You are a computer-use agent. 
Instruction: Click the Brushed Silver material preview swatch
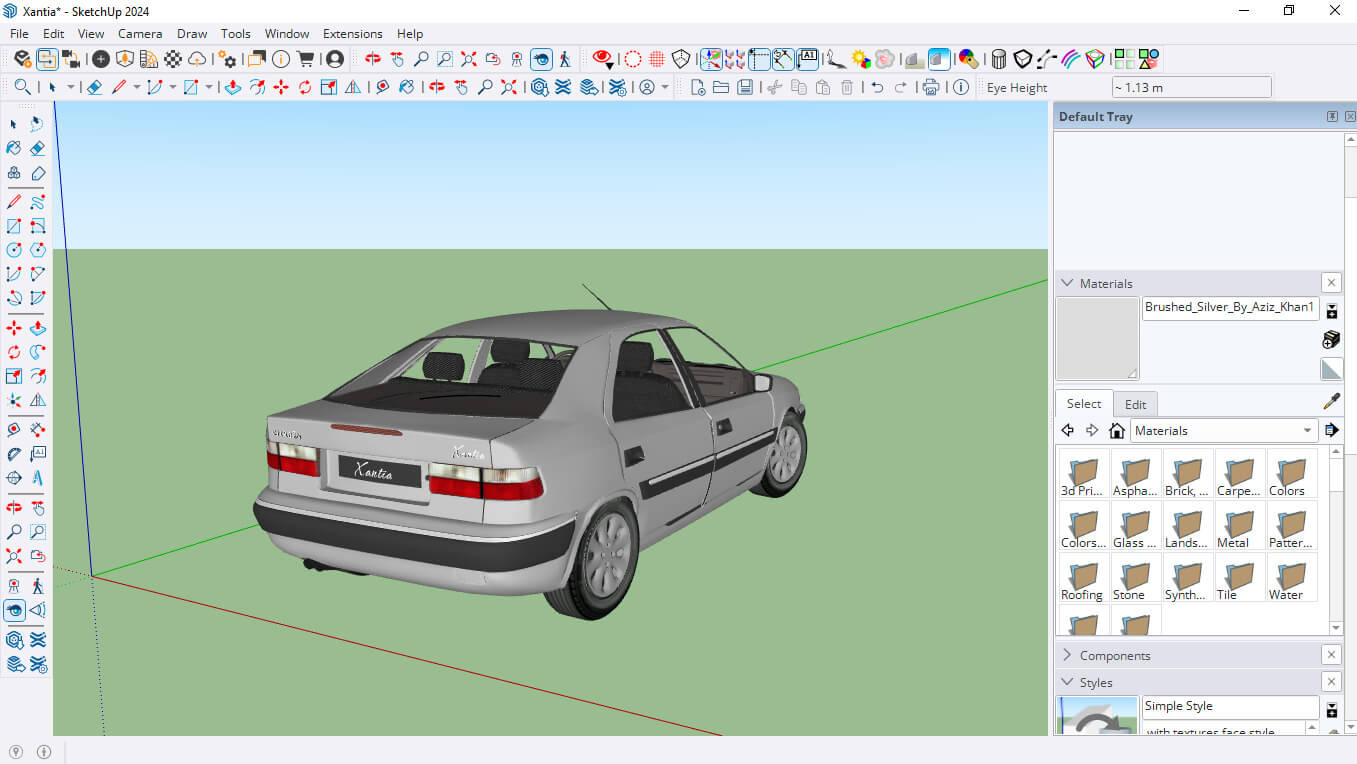click(x=1097, y=338)
